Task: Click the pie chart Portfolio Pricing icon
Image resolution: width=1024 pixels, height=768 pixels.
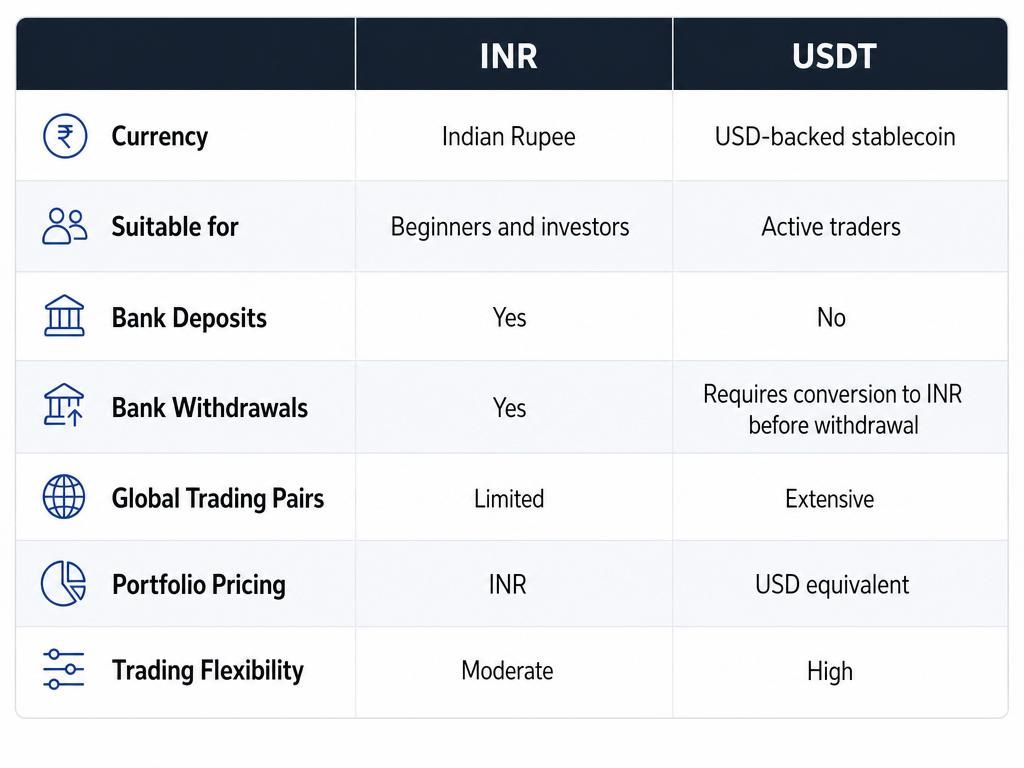Action: pos(64,583)
